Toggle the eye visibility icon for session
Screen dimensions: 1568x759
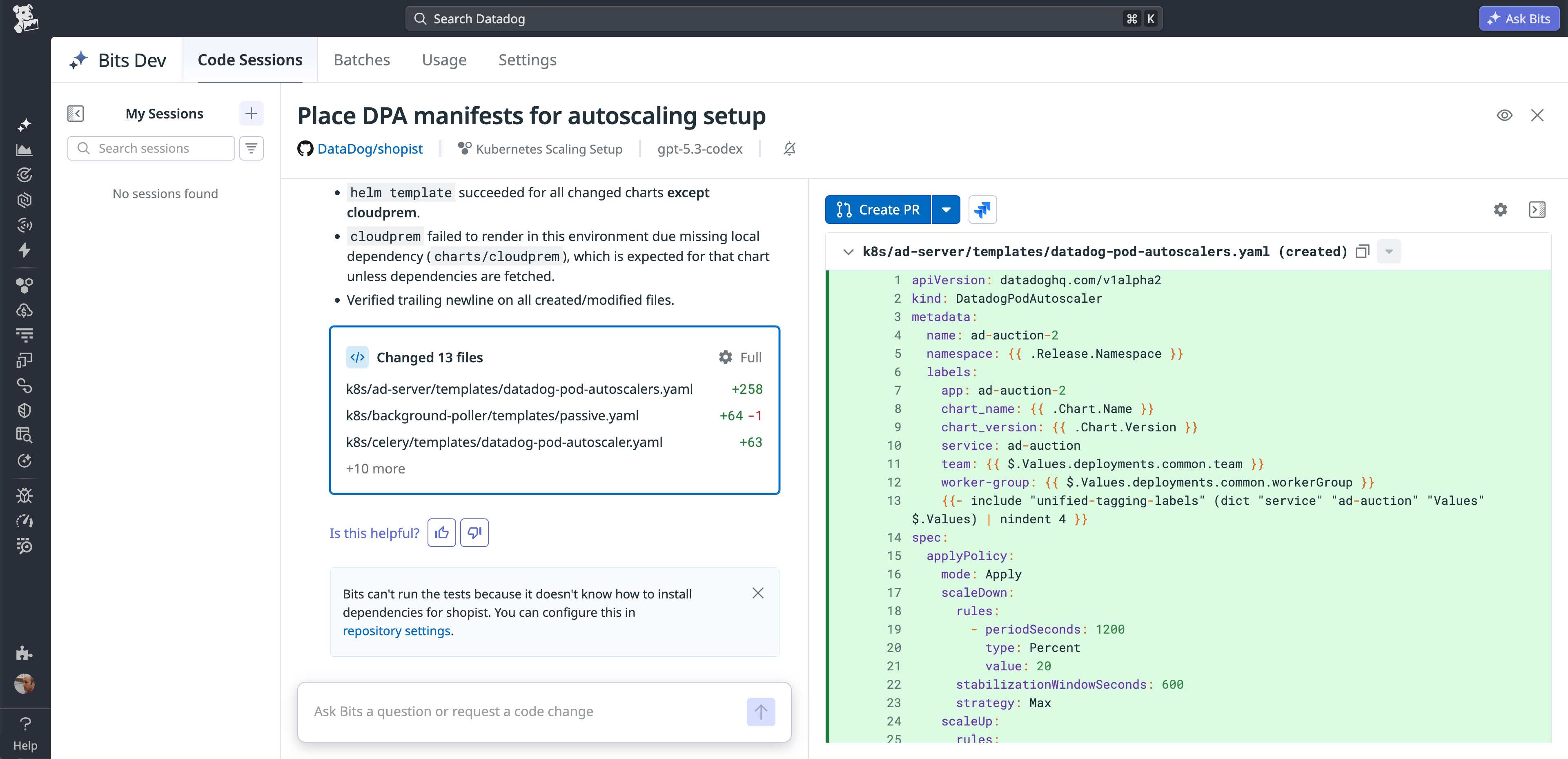[1504, 115]
